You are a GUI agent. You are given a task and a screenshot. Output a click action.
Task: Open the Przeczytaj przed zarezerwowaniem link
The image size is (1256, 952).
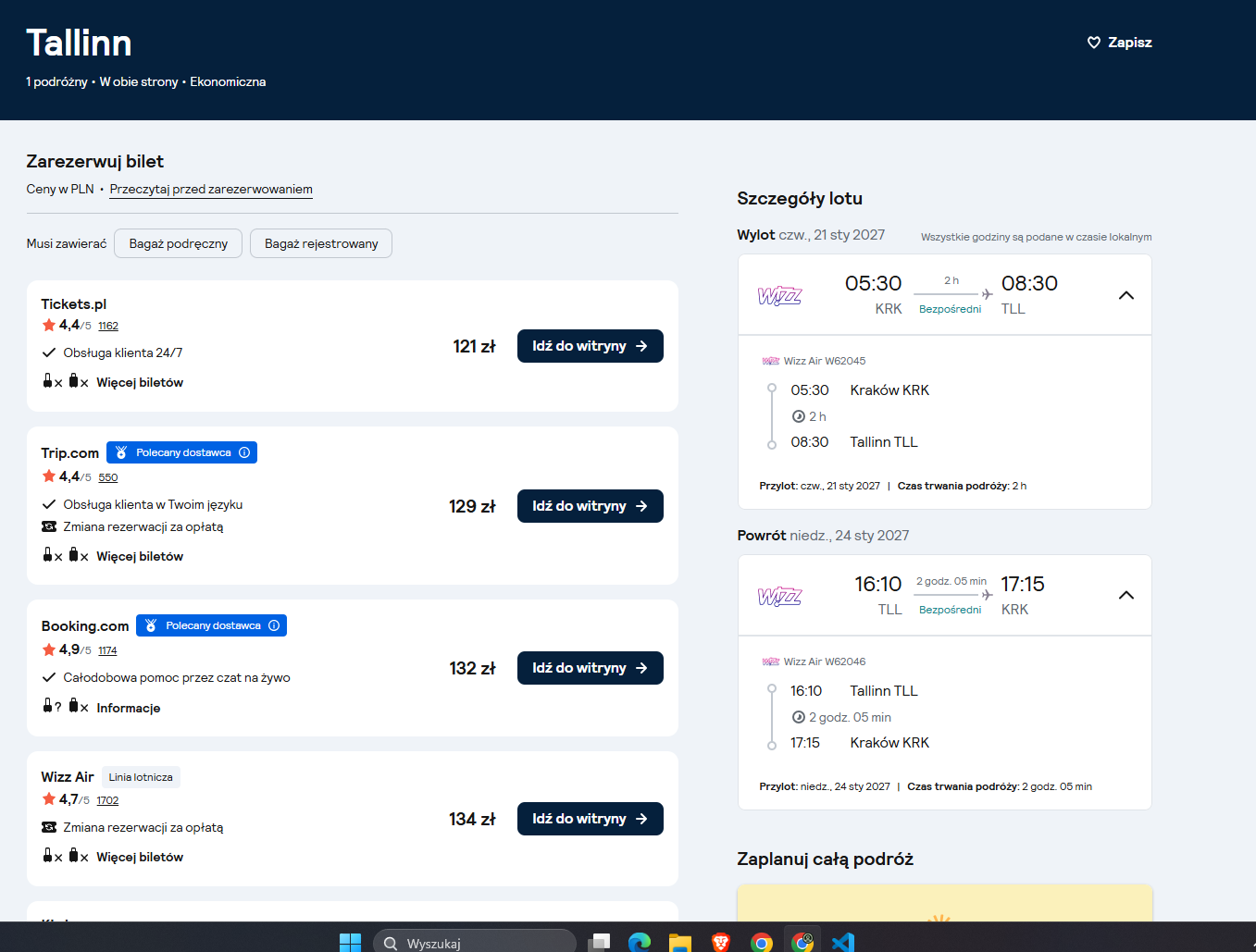[211, 189]
